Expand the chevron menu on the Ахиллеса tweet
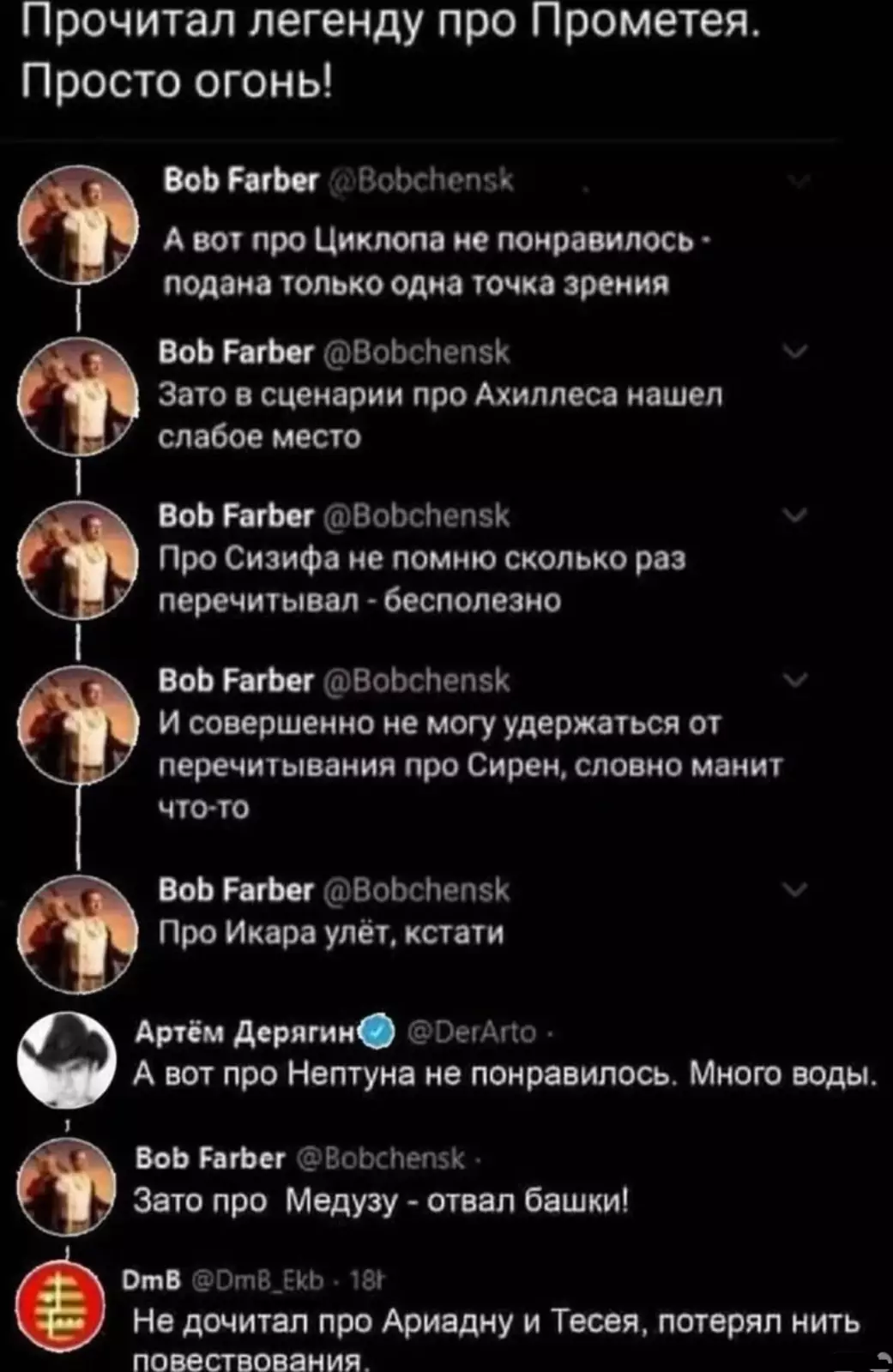Viewport: 893px width, 1372px height. click(796, 352)
